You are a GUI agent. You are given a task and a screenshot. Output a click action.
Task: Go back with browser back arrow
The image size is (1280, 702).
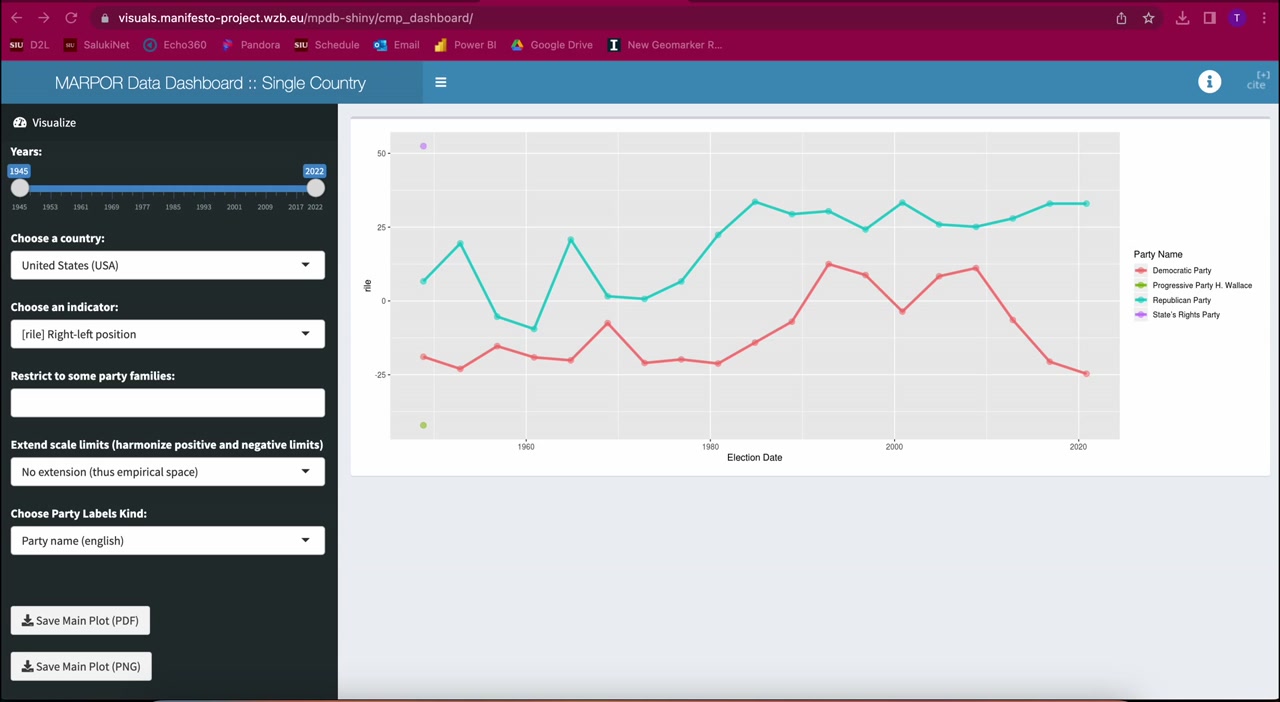(x=16, y=18)
